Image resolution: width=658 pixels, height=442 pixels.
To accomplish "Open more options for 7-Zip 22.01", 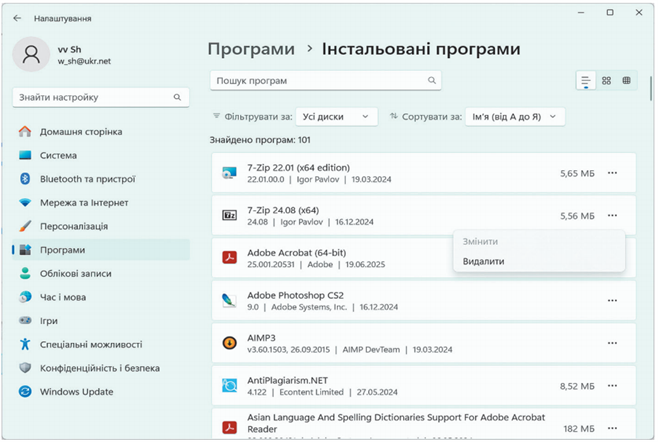I will pyautogui.click(x=612, y=173).
